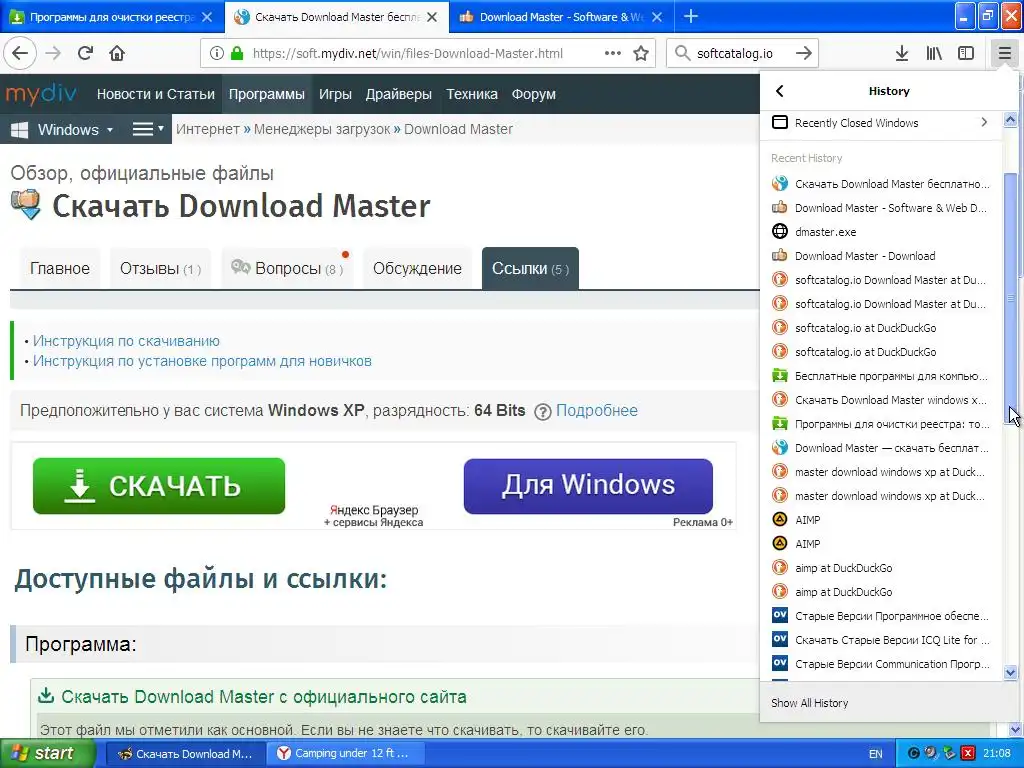Bookmark this page with the star
The image size is (1024, 768).
tap(641, 53)
